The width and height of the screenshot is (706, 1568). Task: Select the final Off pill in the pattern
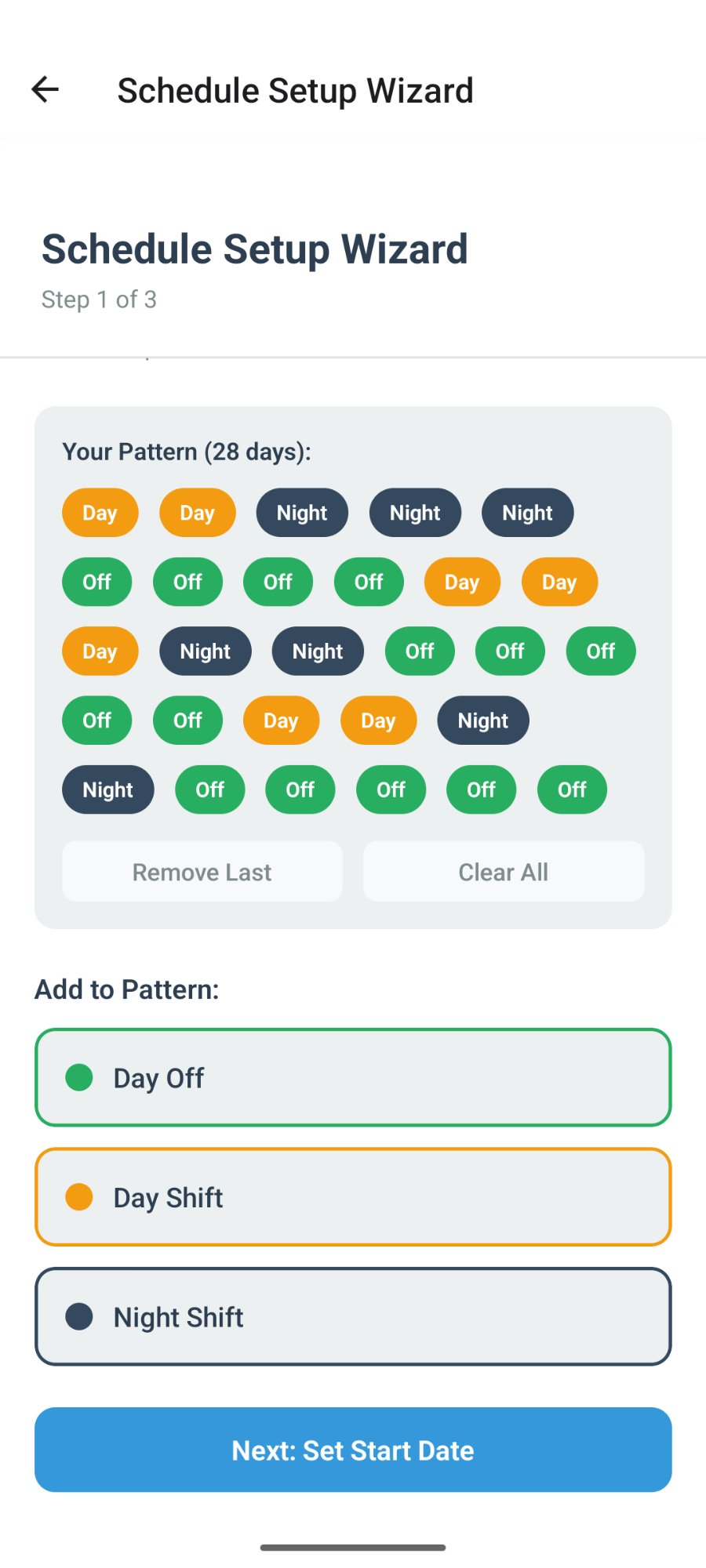[x=572, y=789]
